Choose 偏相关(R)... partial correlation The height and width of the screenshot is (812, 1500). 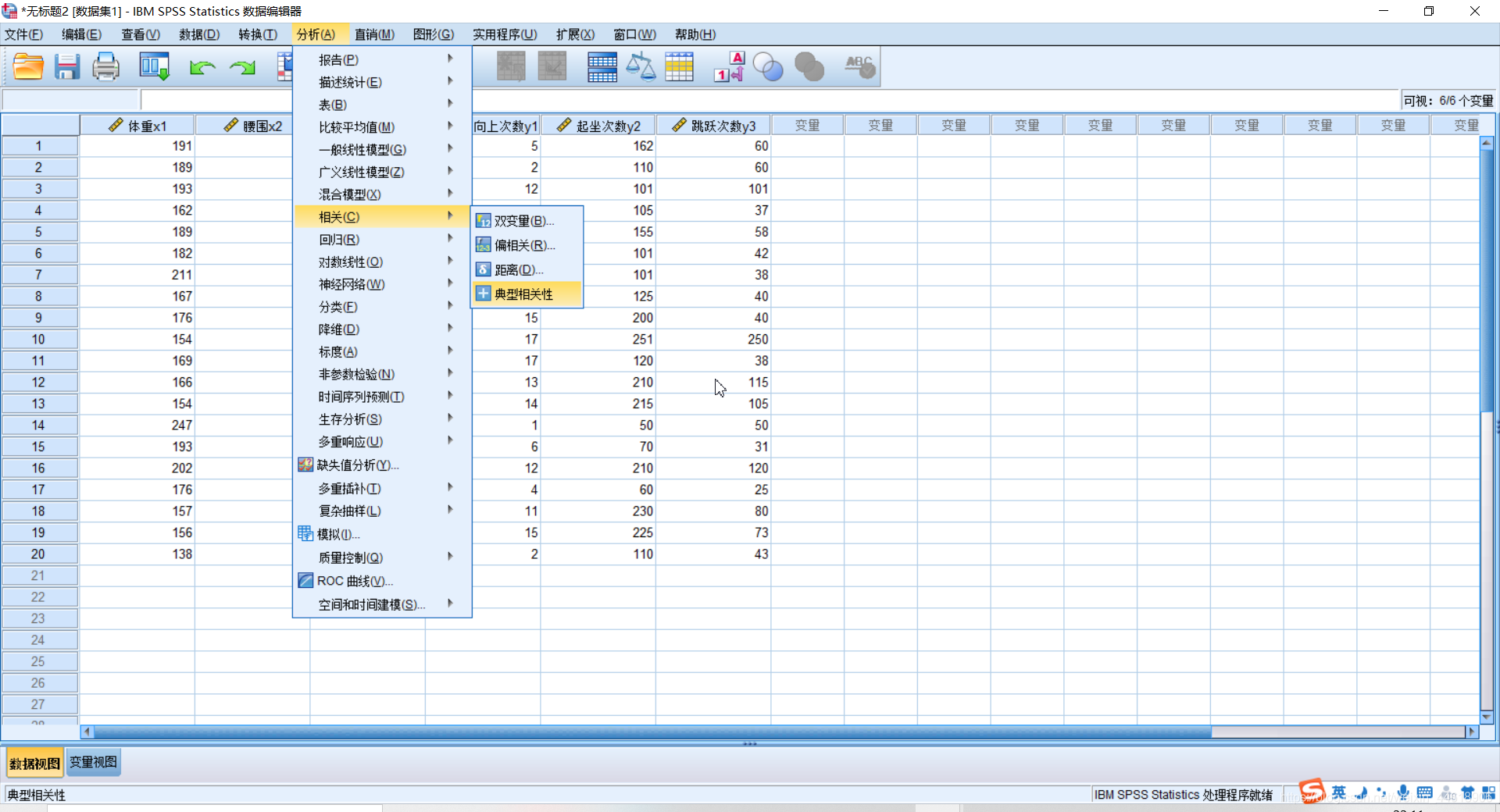(x=527, y=245)
